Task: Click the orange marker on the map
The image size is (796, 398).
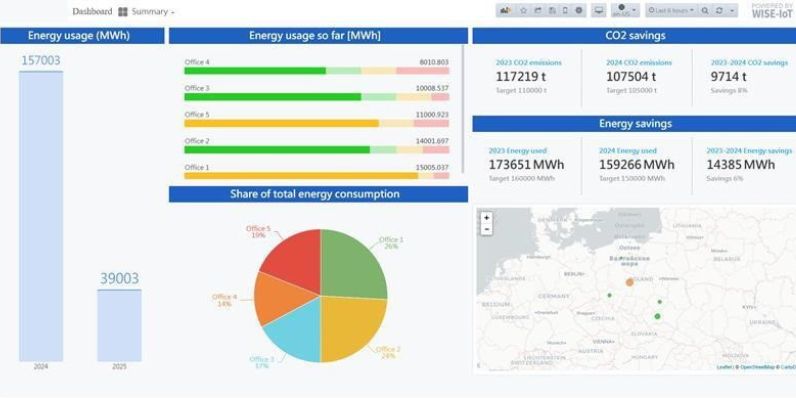Action: point(629,282)
